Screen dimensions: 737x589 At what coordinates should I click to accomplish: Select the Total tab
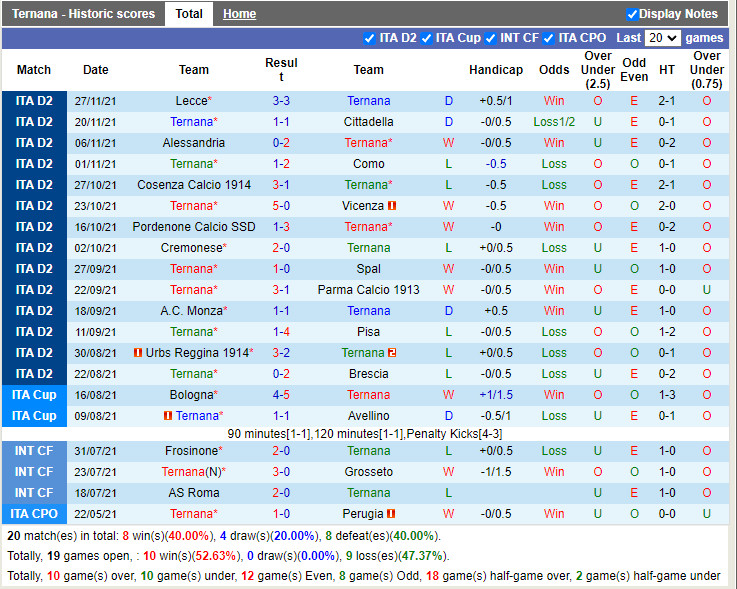click(188, 14)
